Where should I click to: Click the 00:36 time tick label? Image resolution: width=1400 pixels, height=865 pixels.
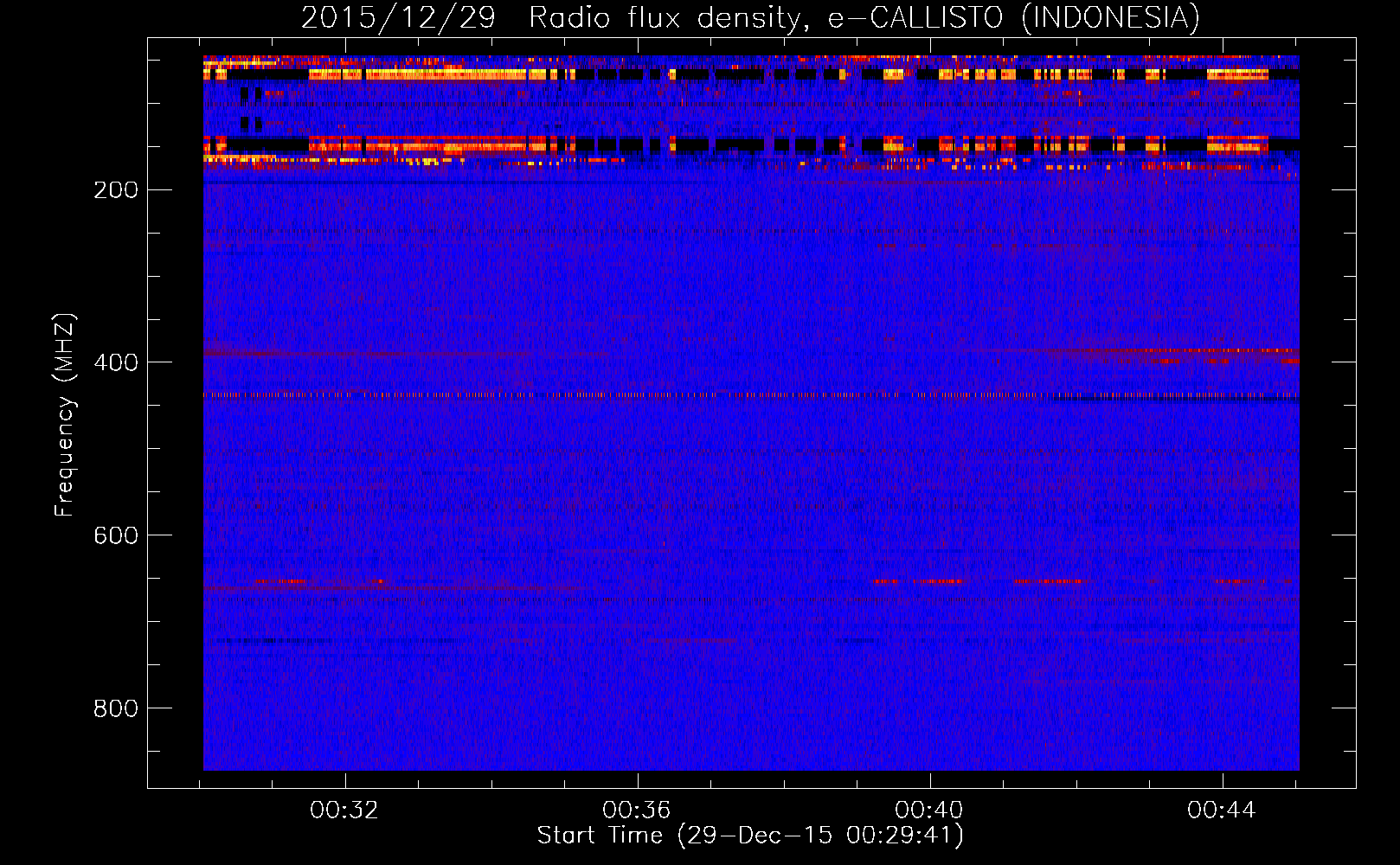[637, 811]
